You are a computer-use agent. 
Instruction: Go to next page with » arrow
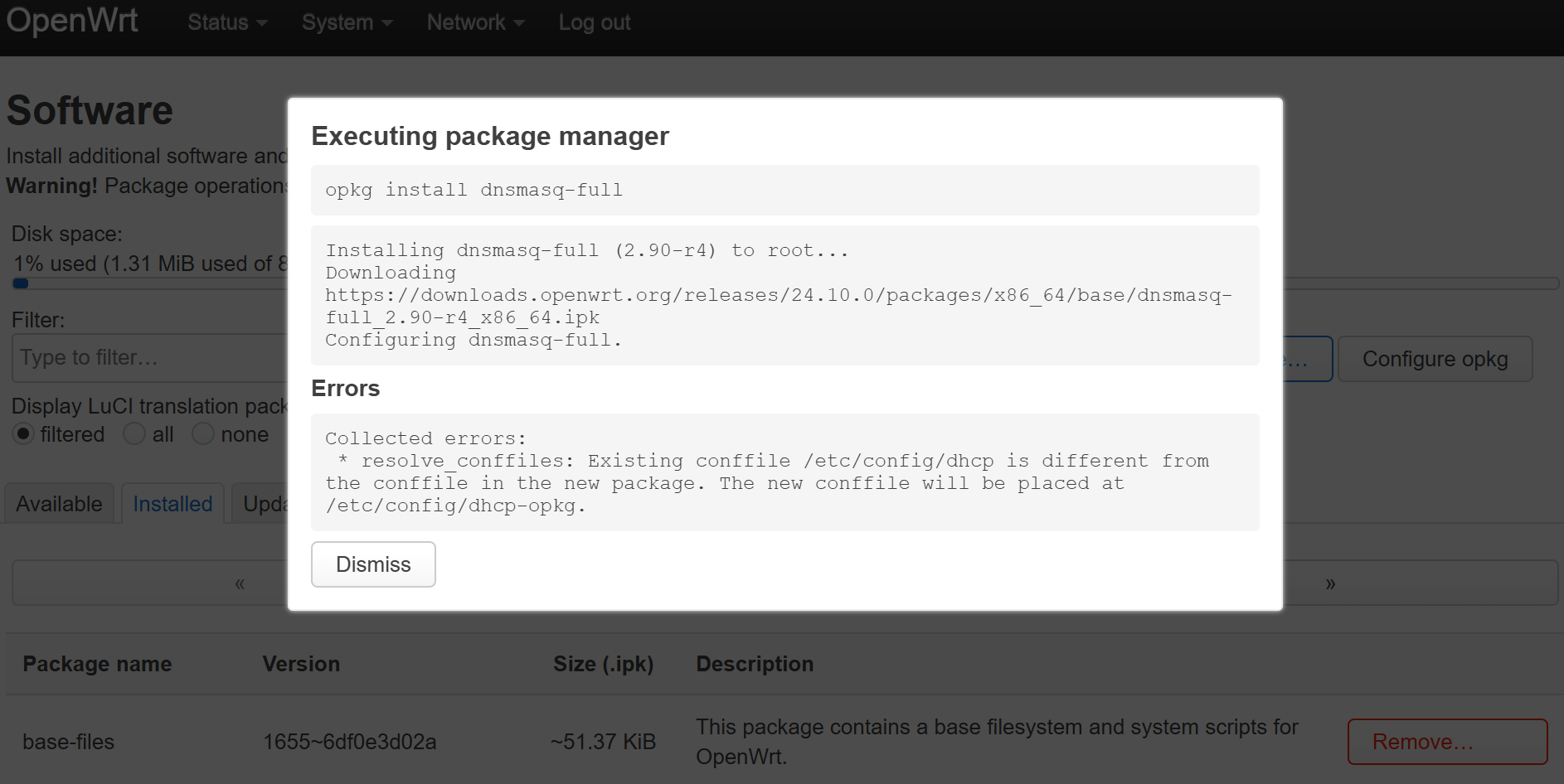1330,583
